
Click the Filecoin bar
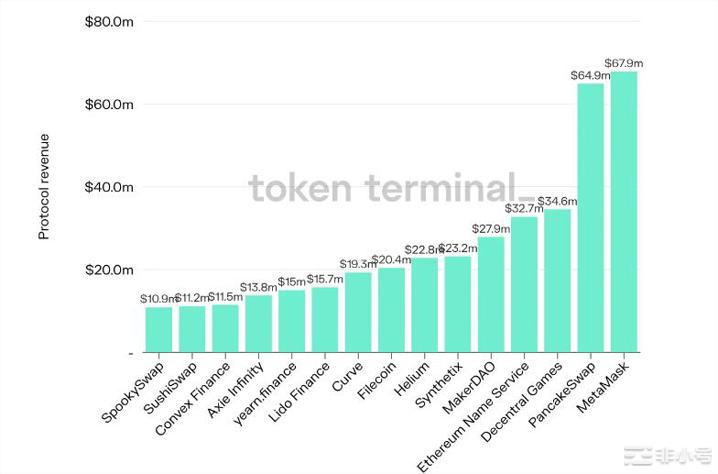391,310
